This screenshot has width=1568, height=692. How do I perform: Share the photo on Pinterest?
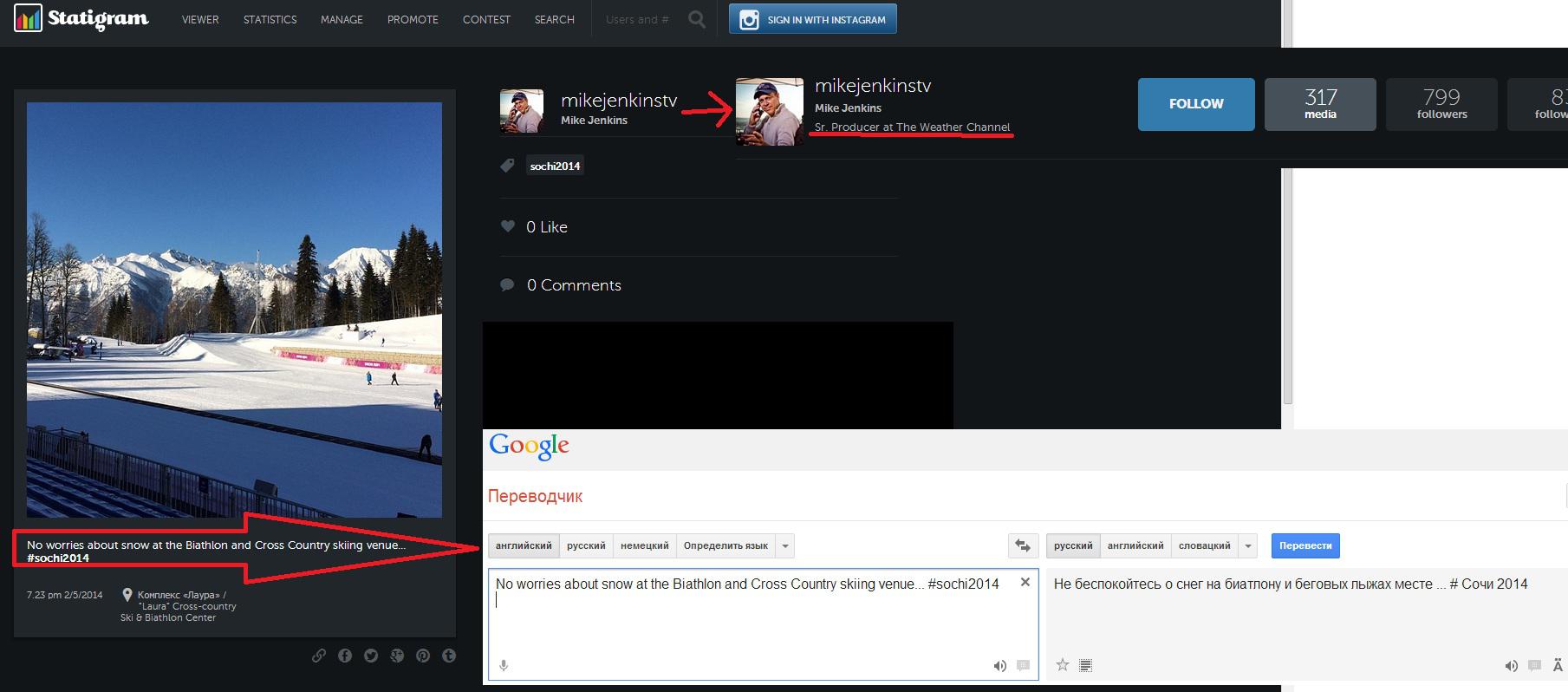pyautogui.click(x=423, y=656)
